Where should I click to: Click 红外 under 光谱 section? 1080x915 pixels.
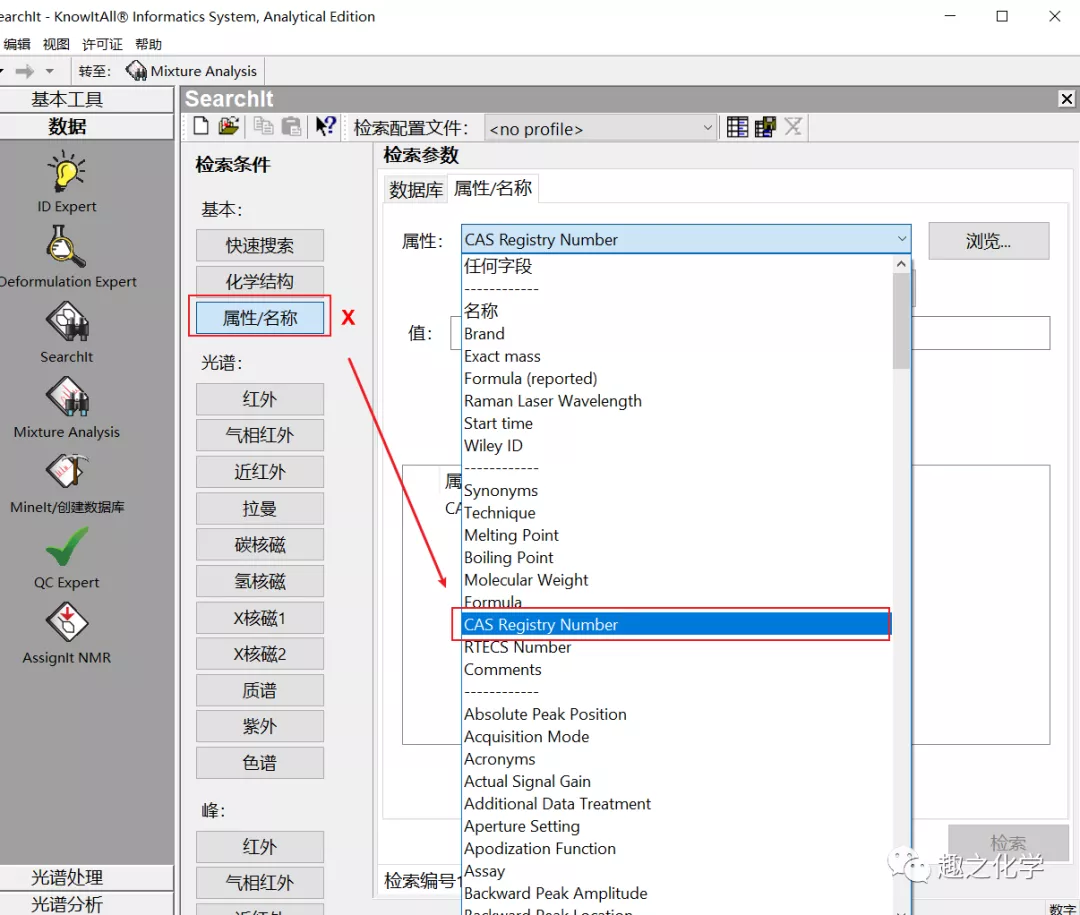pos(260,399)
